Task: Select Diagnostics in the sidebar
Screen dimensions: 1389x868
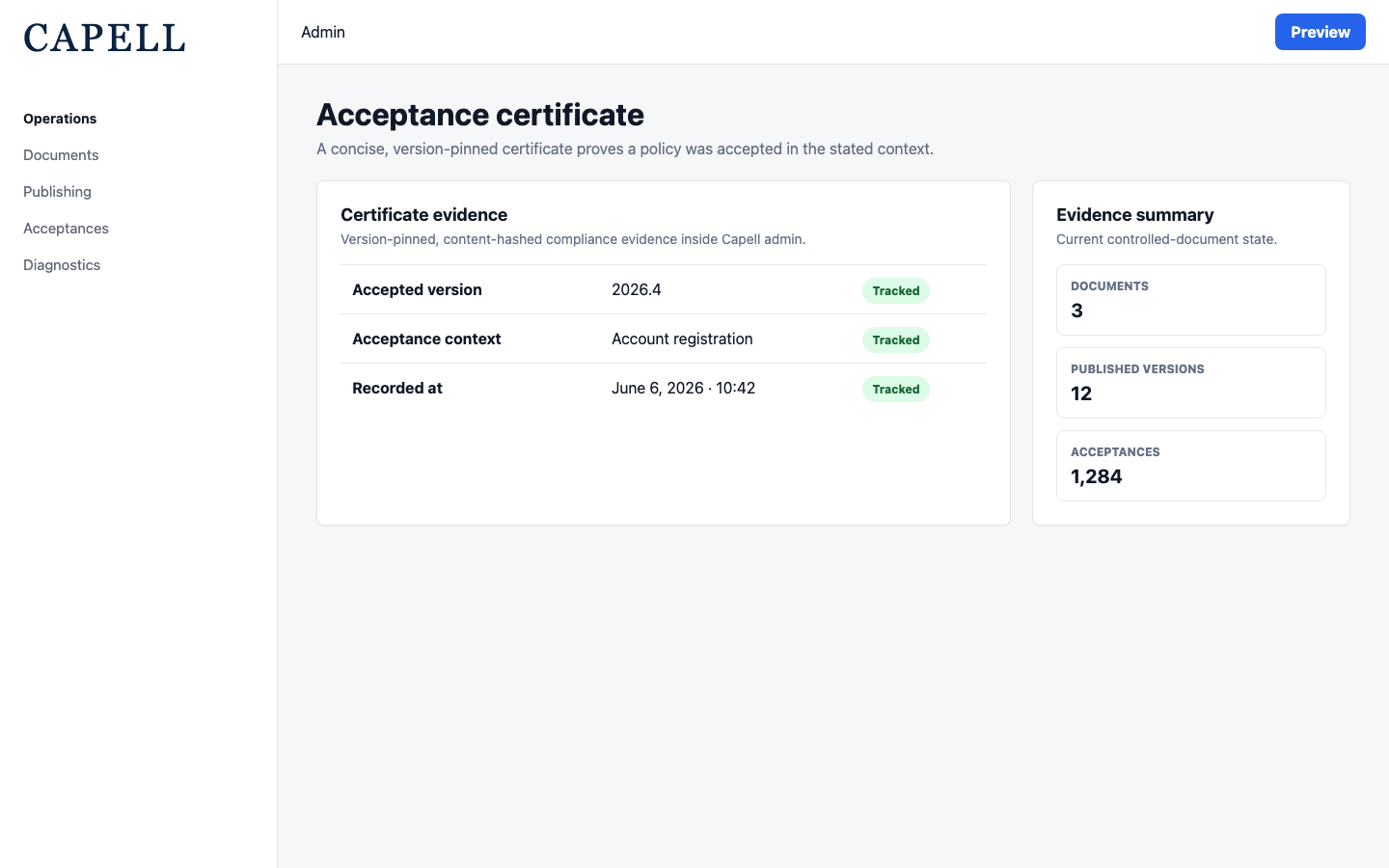Action: [x=62, y=265]
